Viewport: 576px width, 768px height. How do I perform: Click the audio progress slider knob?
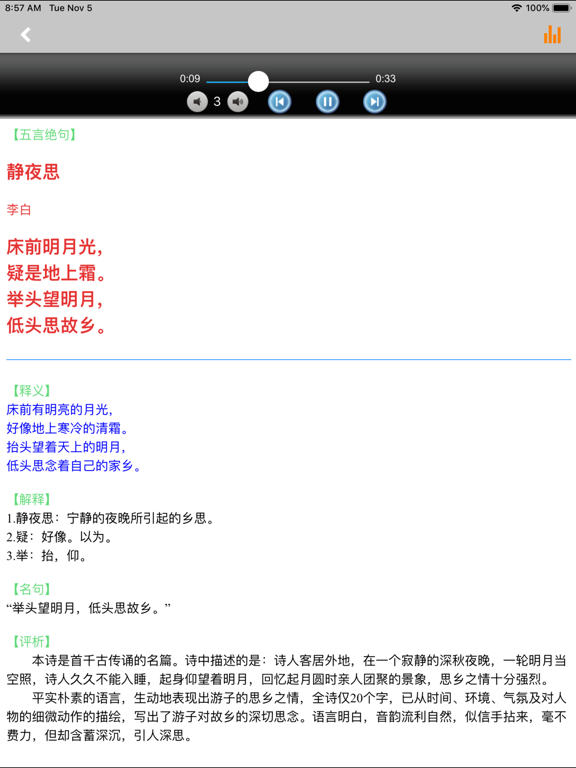pos(258,81)
